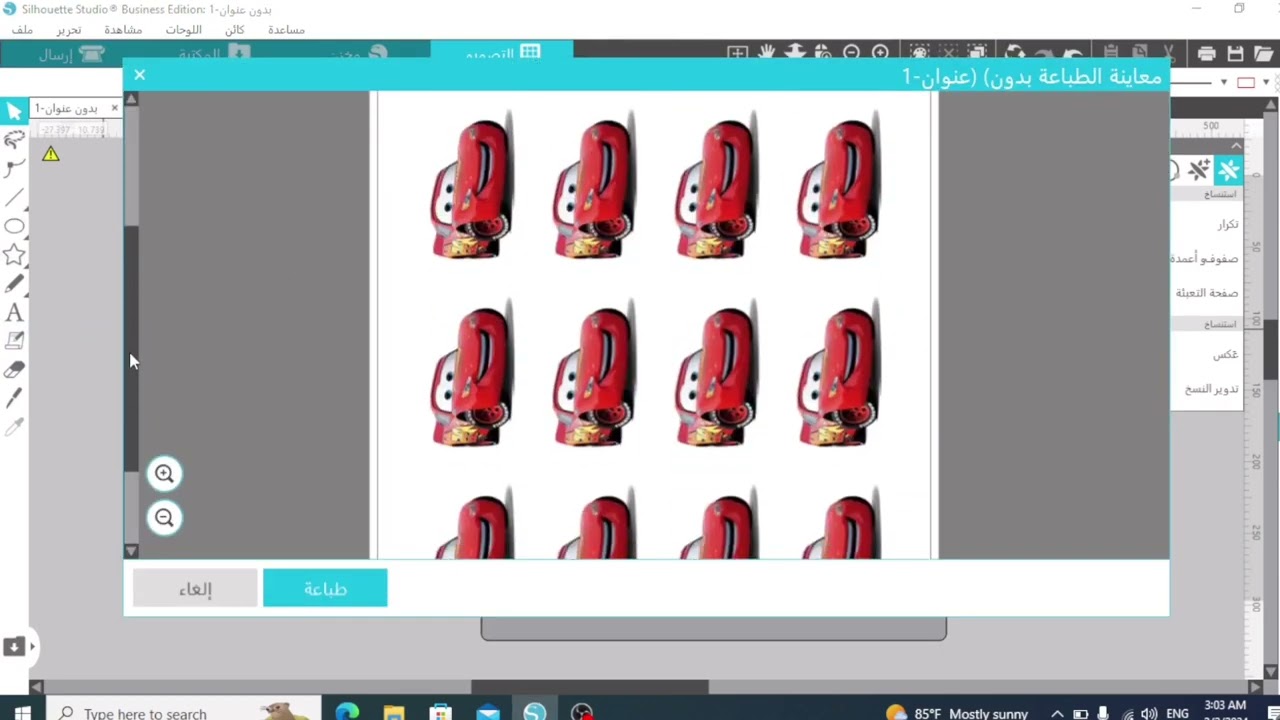The image size is (1280, 720).
Task: Click the preview vertical scrollbar thumb
Action: (131, 348)
